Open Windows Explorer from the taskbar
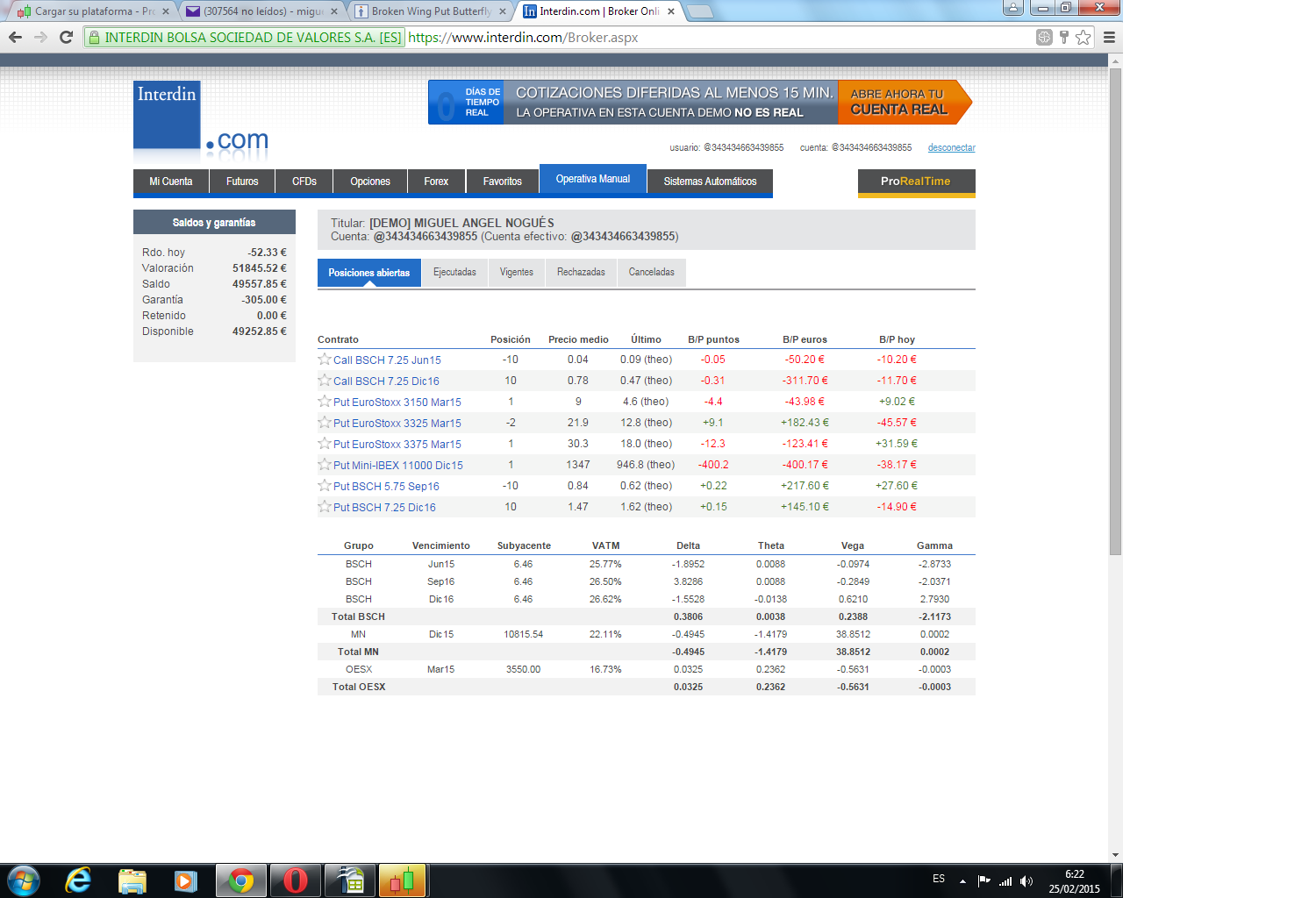Screen dimensions: 1316x898 [x=132, y=880]
